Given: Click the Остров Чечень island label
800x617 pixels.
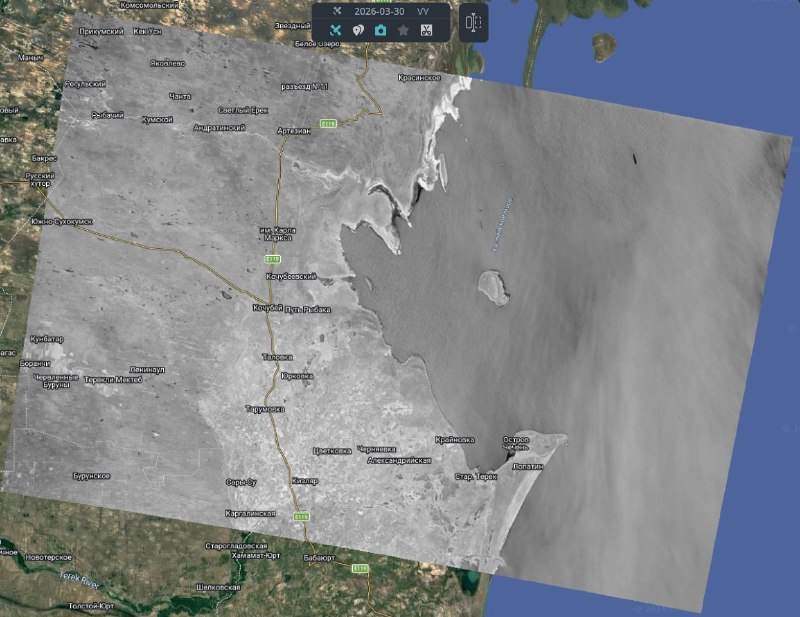Looking at the screenshot, I should [x=516, y=444].
